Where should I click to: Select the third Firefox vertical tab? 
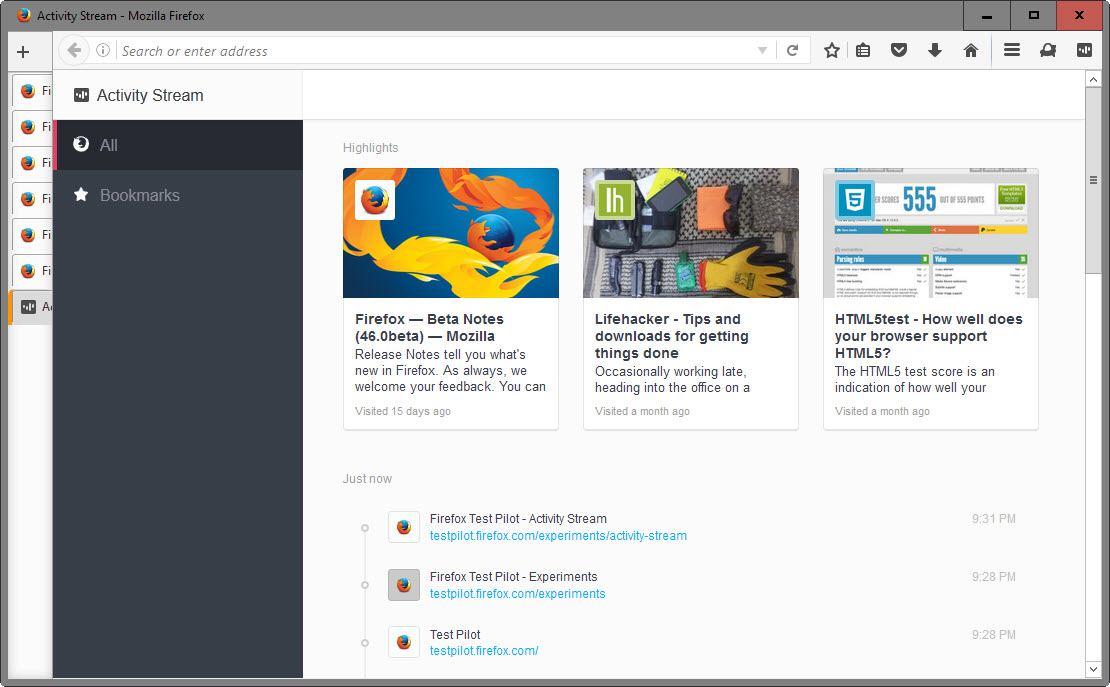pos(33,163)
